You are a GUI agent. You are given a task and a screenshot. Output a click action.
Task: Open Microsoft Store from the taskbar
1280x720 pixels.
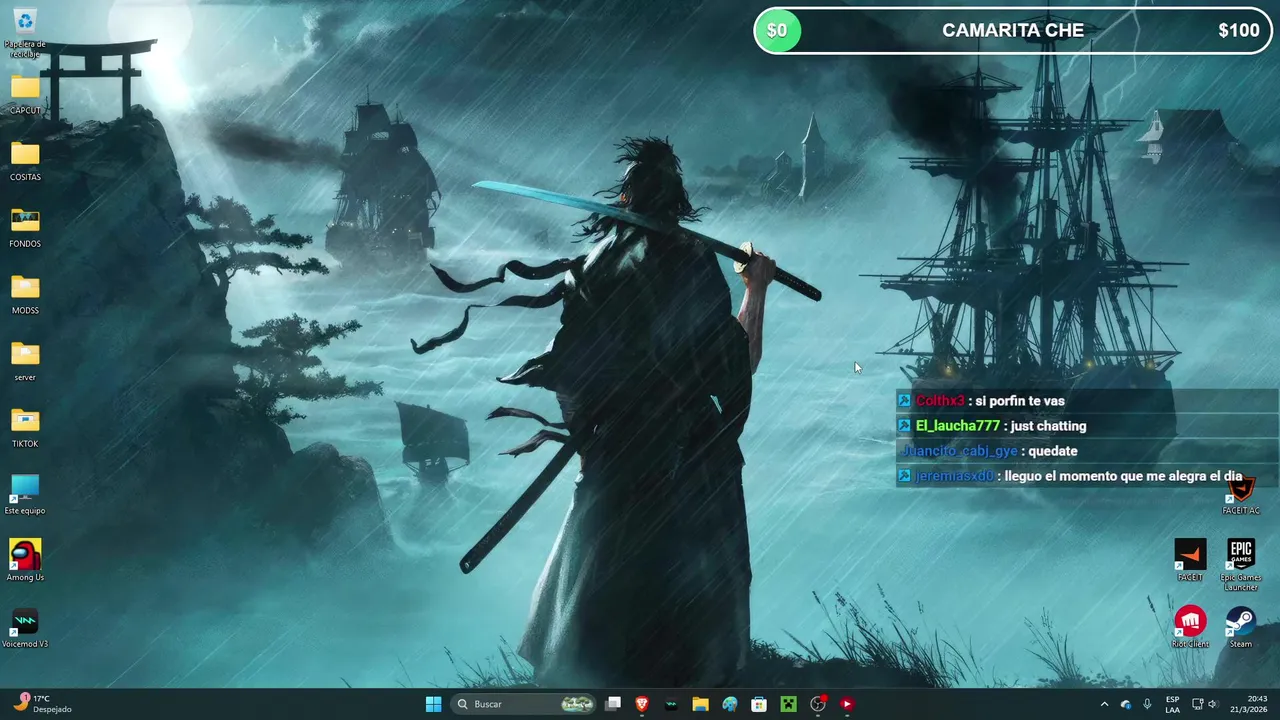759,704
